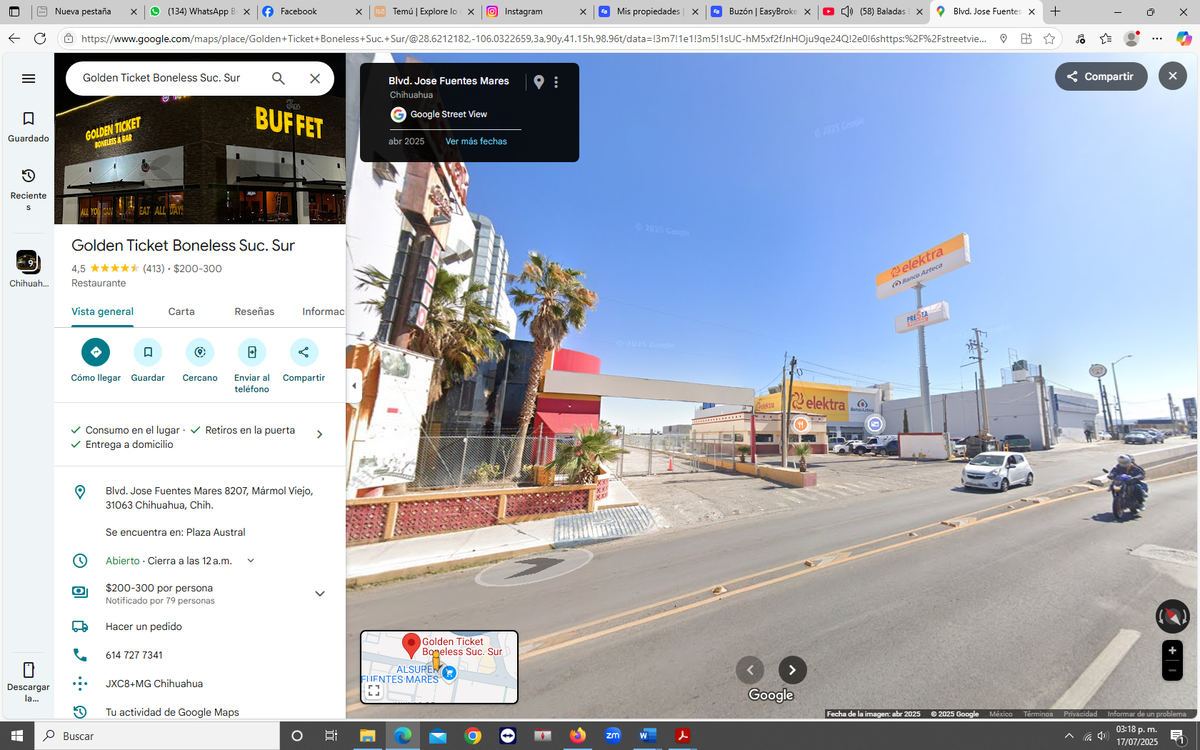Select the Vista general tab
The height and width of the screenshot is (750, 1200).
[102, 311]
